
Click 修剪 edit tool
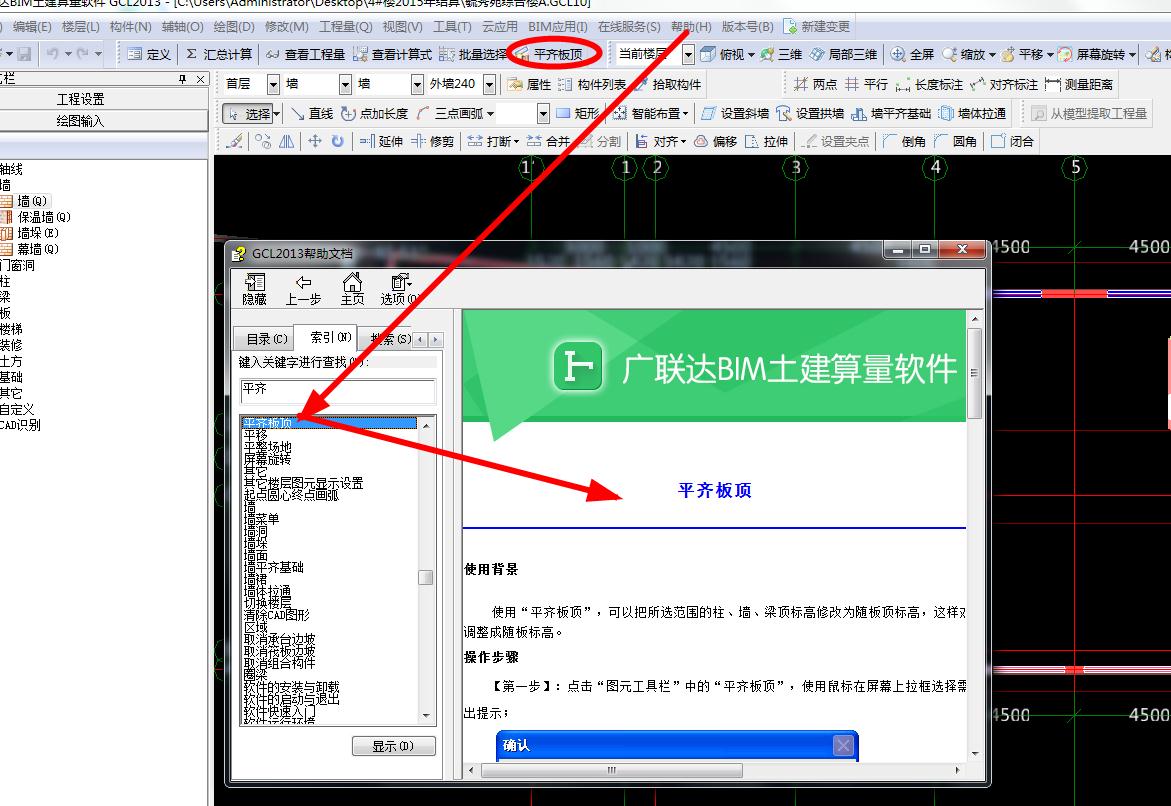pos(432,141)
